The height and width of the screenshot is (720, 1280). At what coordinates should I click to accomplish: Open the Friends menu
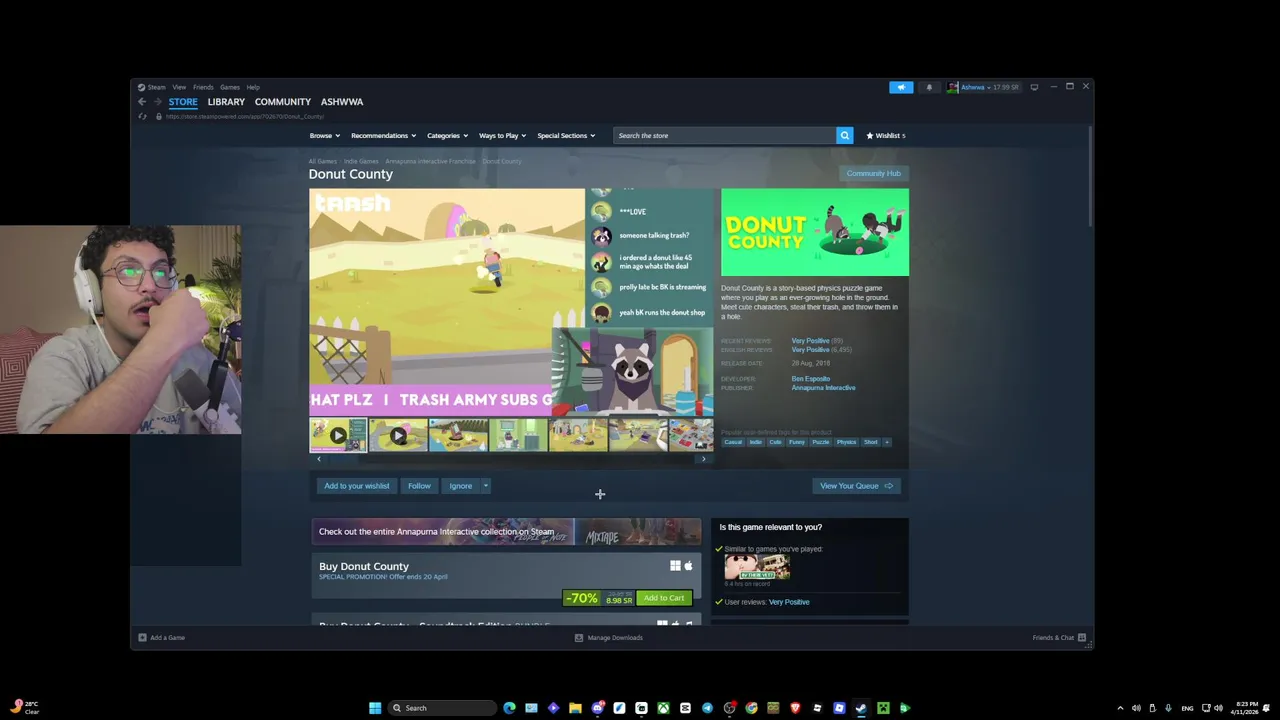click(x=203, y=87)
